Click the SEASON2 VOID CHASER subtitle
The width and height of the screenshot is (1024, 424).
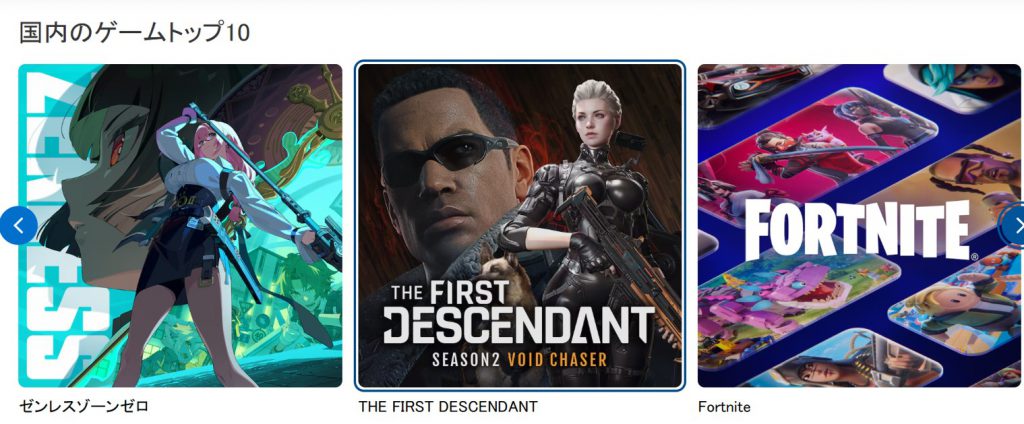tap(519, 359)
